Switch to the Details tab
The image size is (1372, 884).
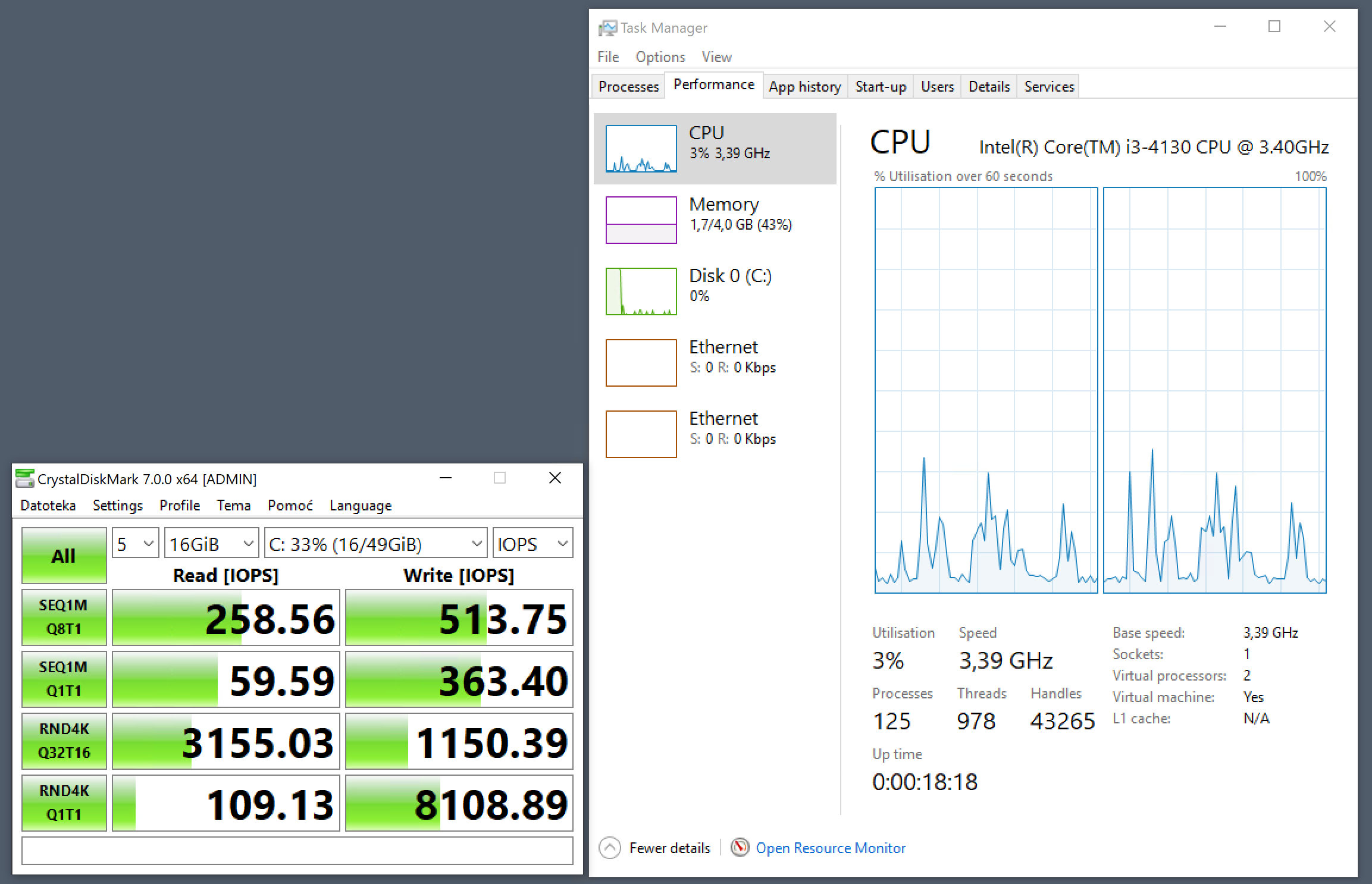pyautogui.click(x=989, y=86)
